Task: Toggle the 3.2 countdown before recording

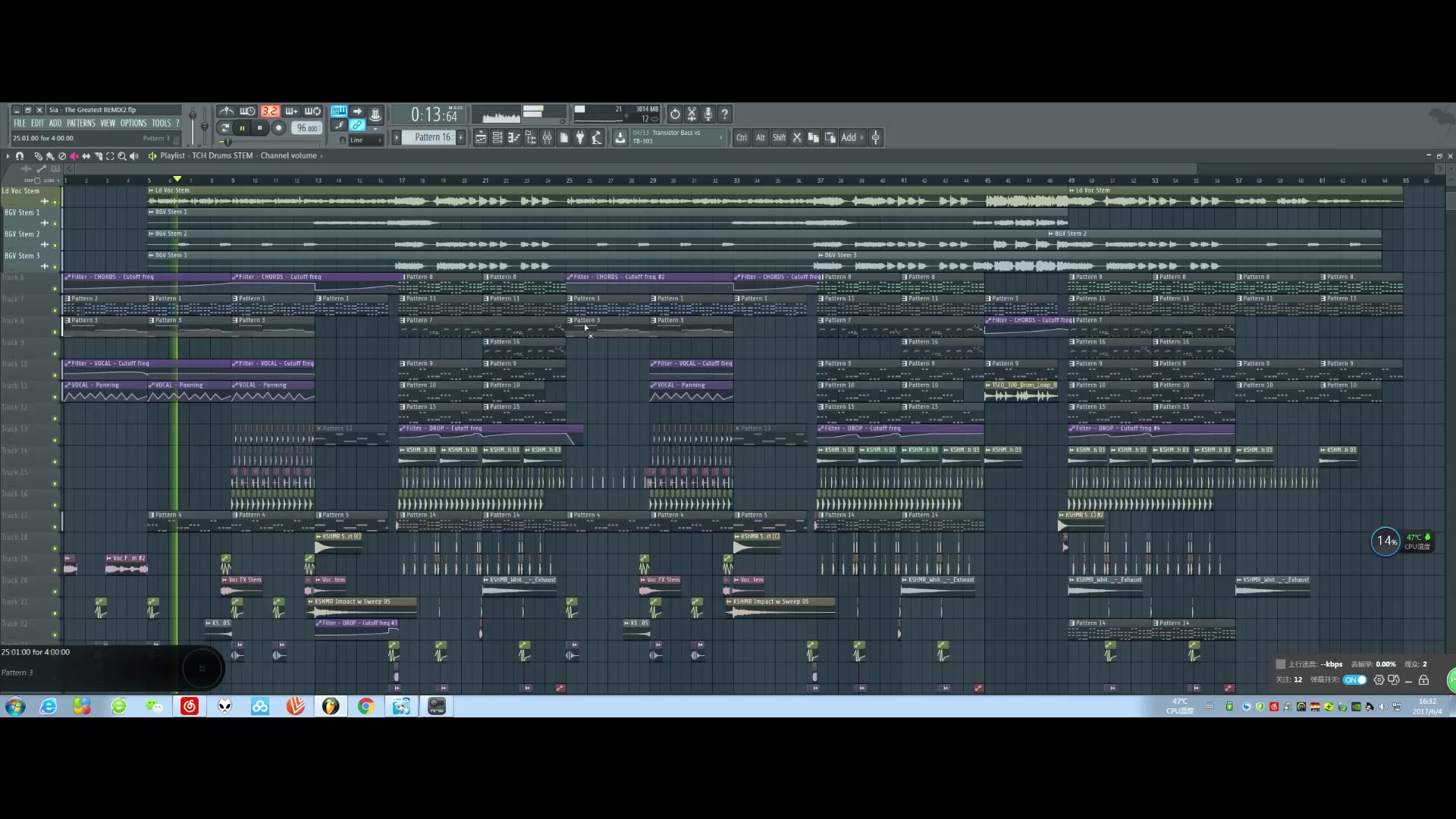Action: pyautogui.click(x=269, y=111)
